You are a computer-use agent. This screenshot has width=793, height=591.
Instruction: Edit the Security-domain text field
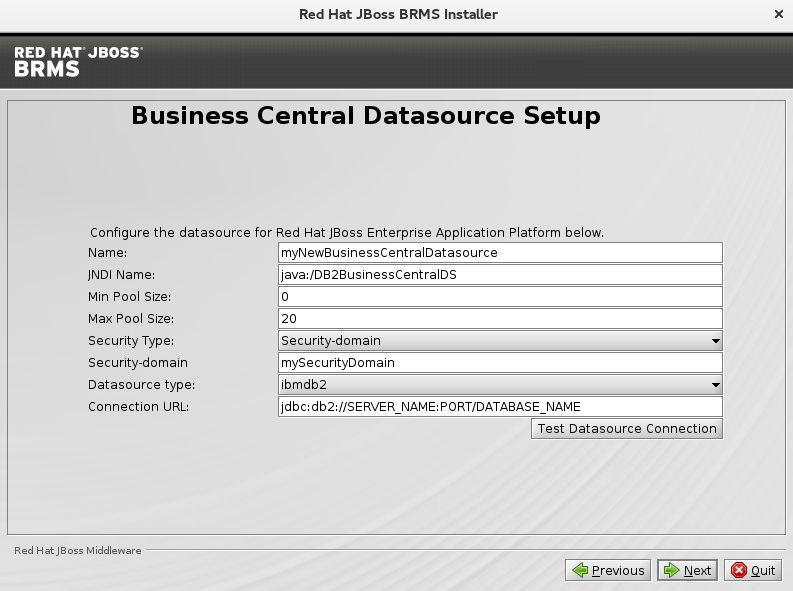point(500,362)
